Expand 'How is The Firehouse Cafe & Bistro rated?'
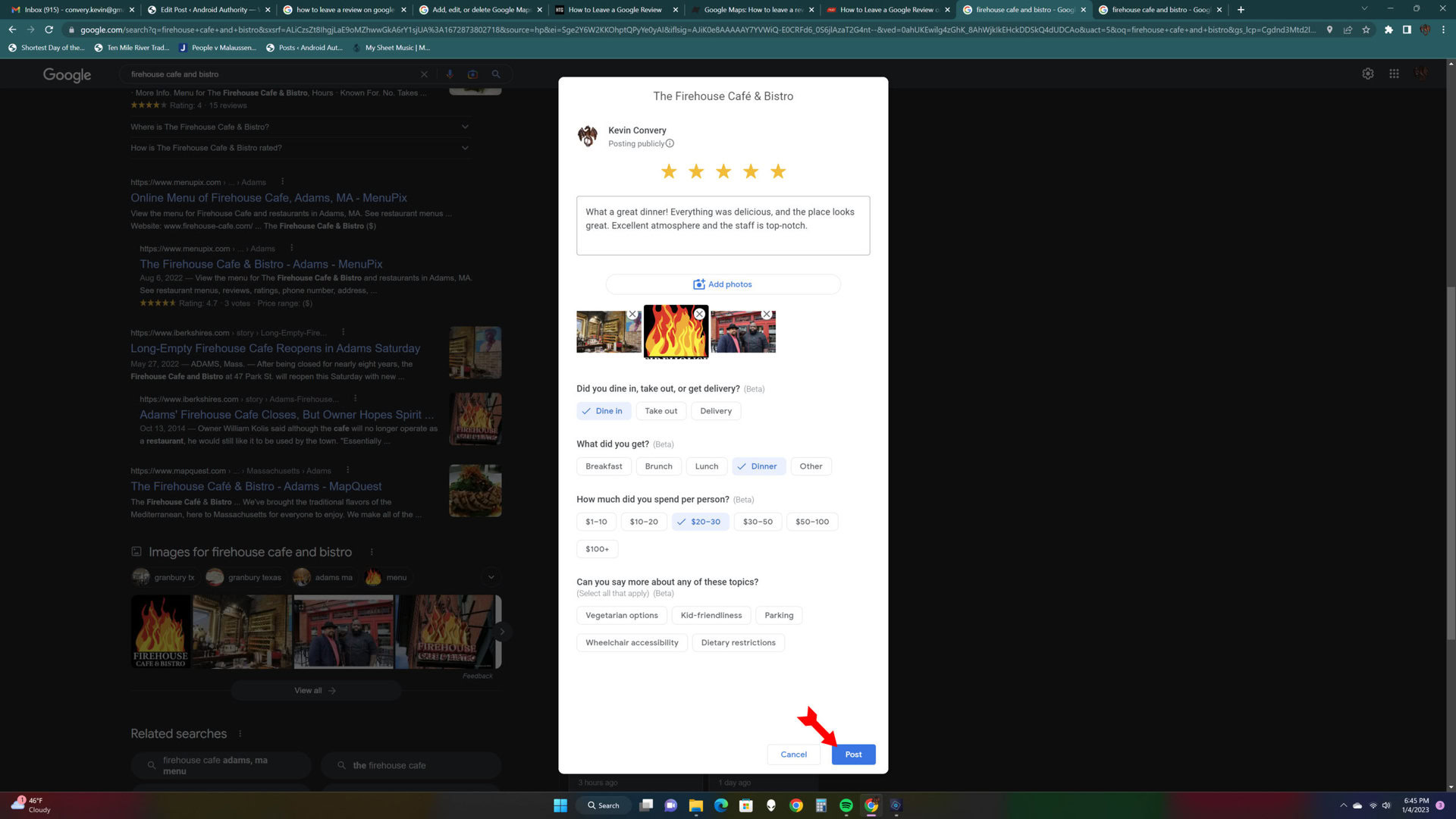 [x=300, y=148]
